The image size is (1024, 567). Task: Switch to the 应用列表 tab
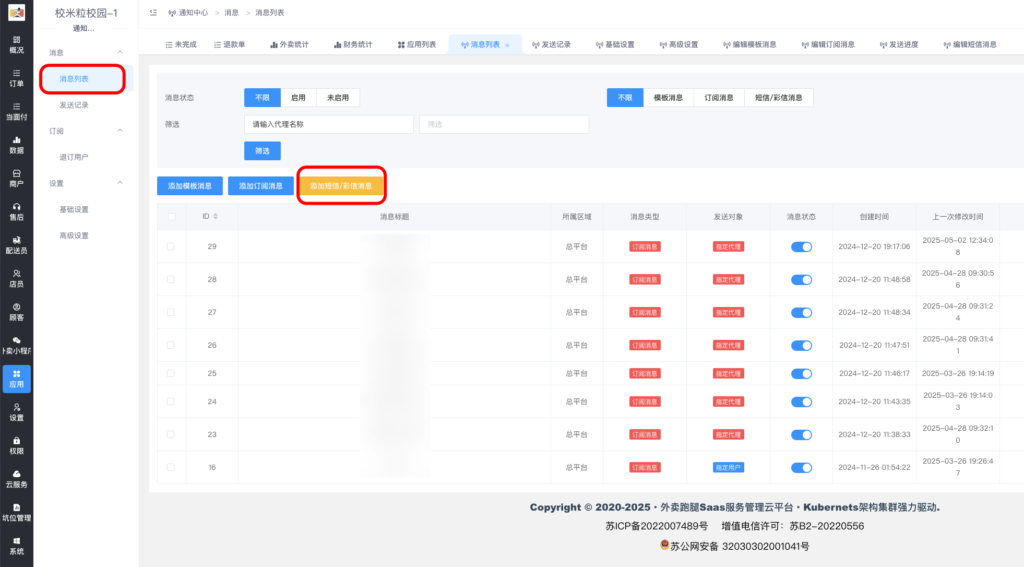(x=417, y=44)
